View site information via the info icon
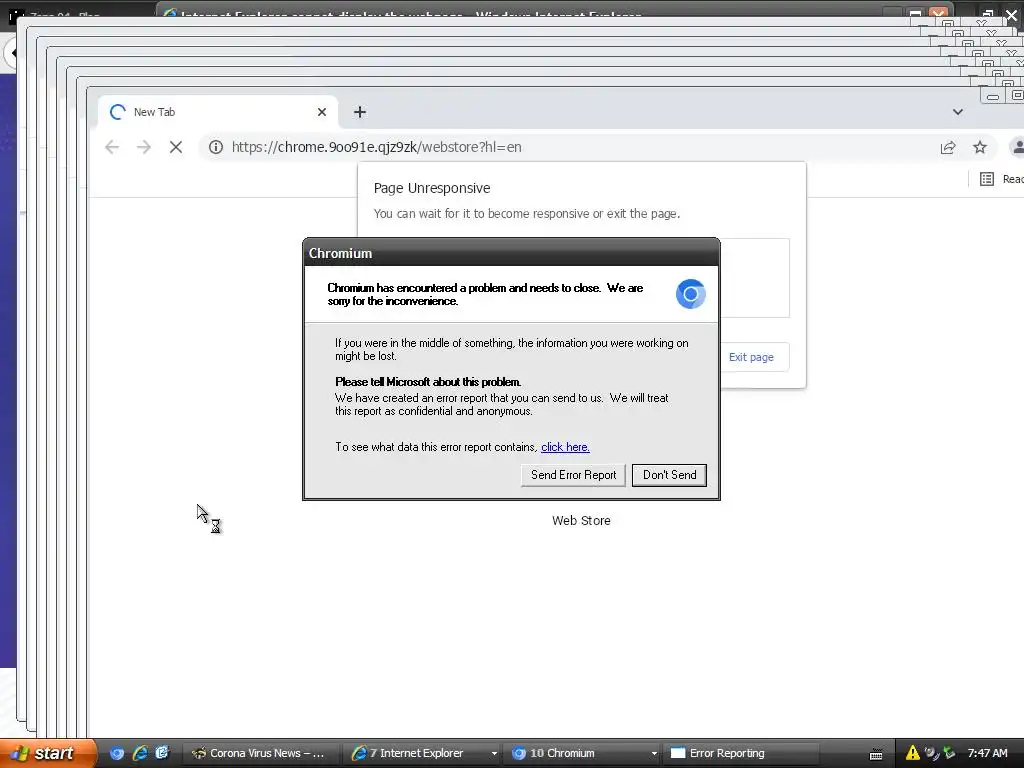The width and height of the screenshot is (1024, 768). coord(216,148)
